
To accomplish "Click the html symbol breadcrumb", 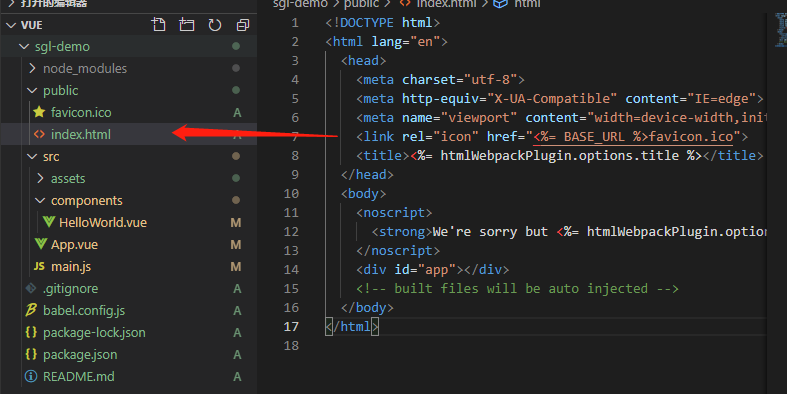I will [x=527, y=4].
